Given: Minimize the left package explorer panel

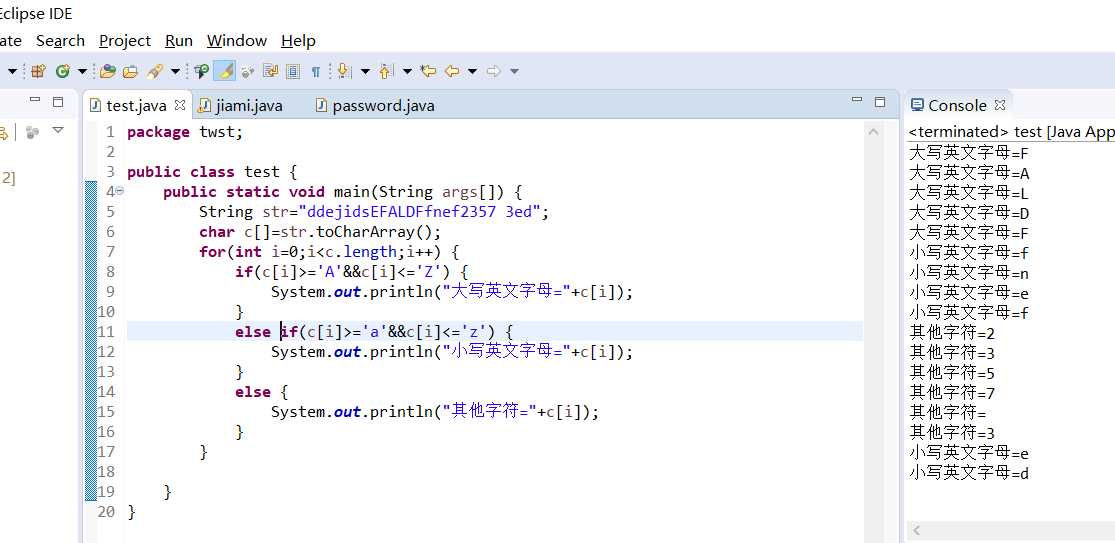Looking at the screenshot, I should click(35, 101).
